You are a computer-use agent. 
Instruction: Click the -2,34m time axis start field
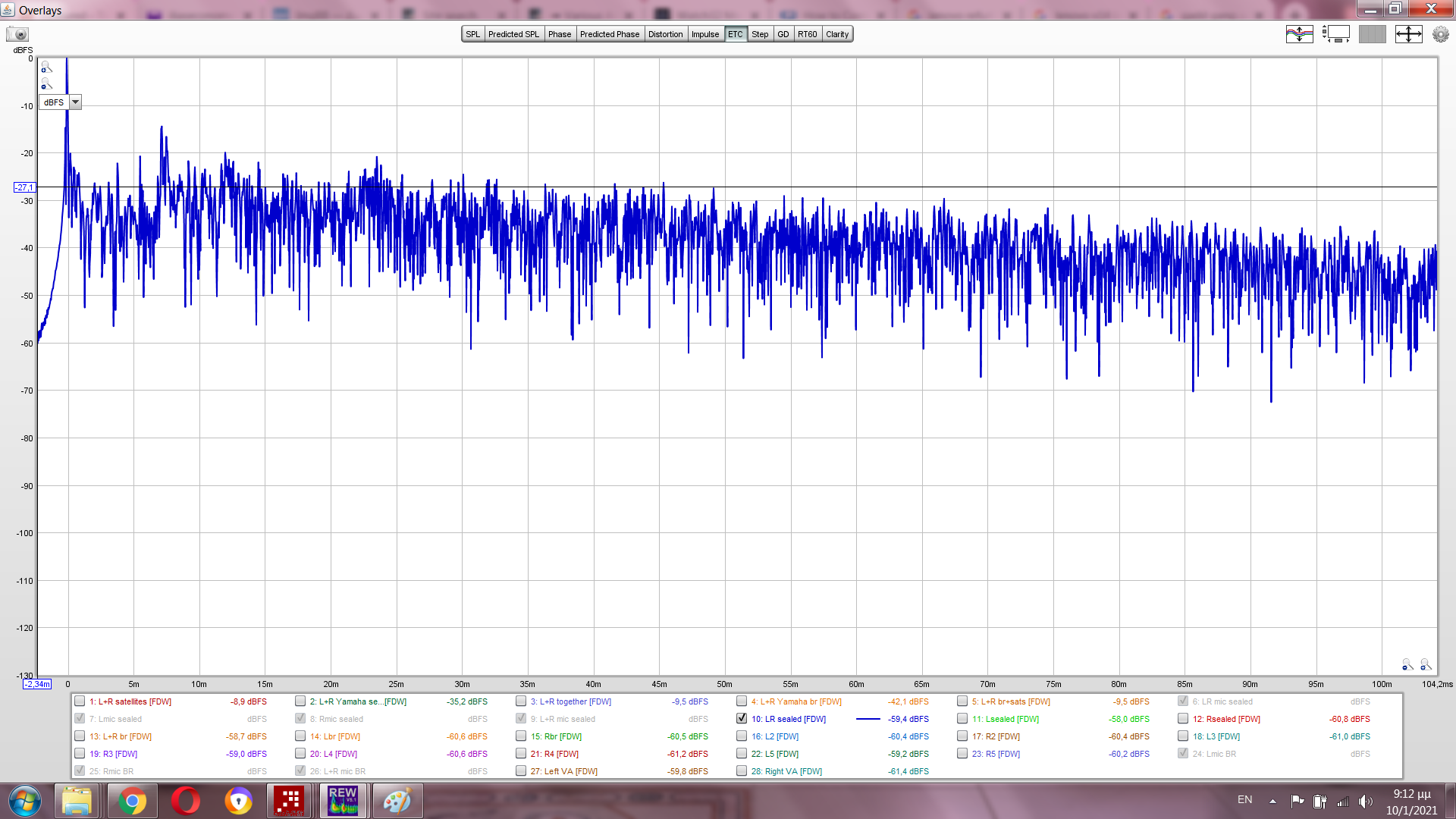point(37,684)
